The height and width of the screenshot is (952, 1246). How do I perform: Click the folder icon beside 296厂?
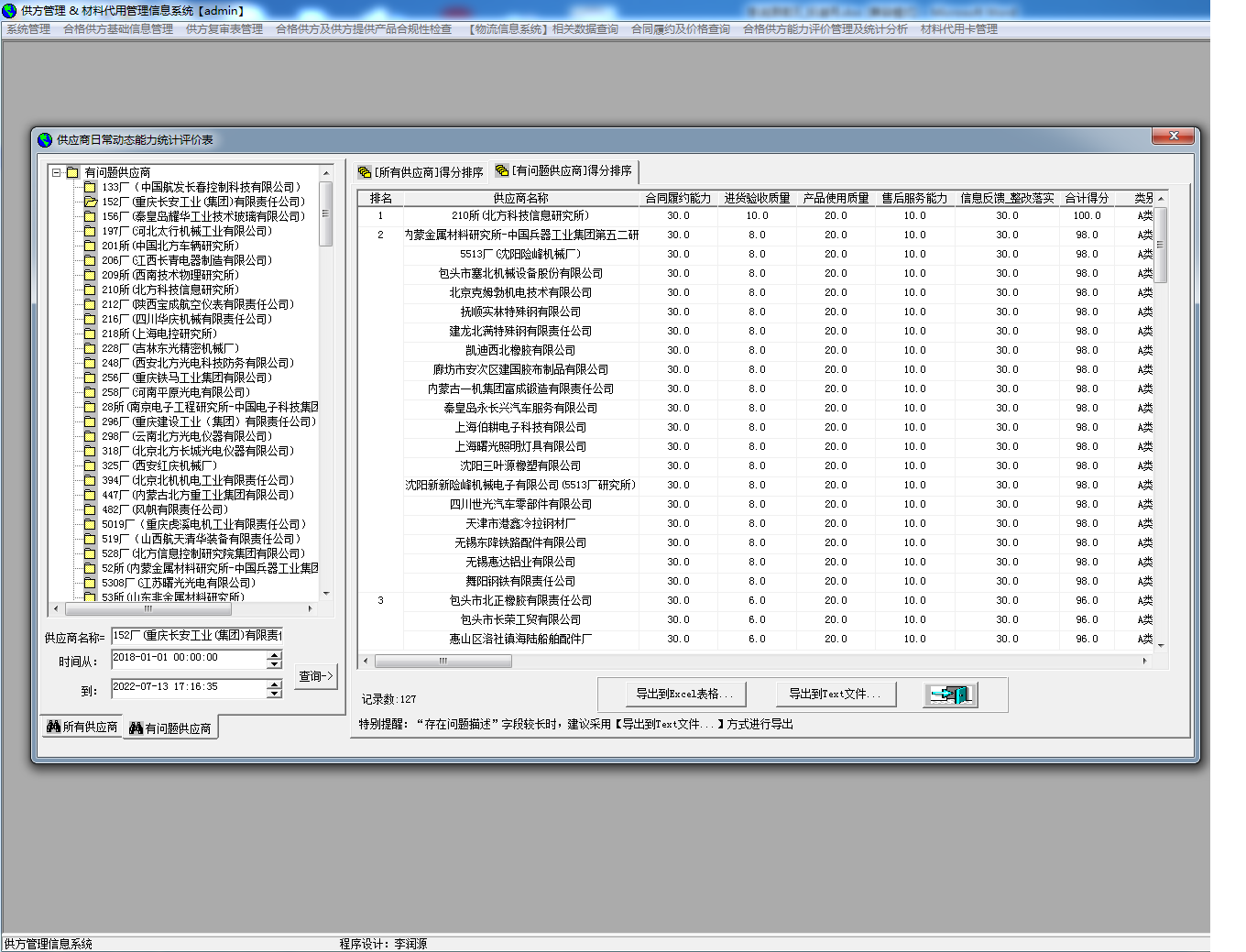90,421
